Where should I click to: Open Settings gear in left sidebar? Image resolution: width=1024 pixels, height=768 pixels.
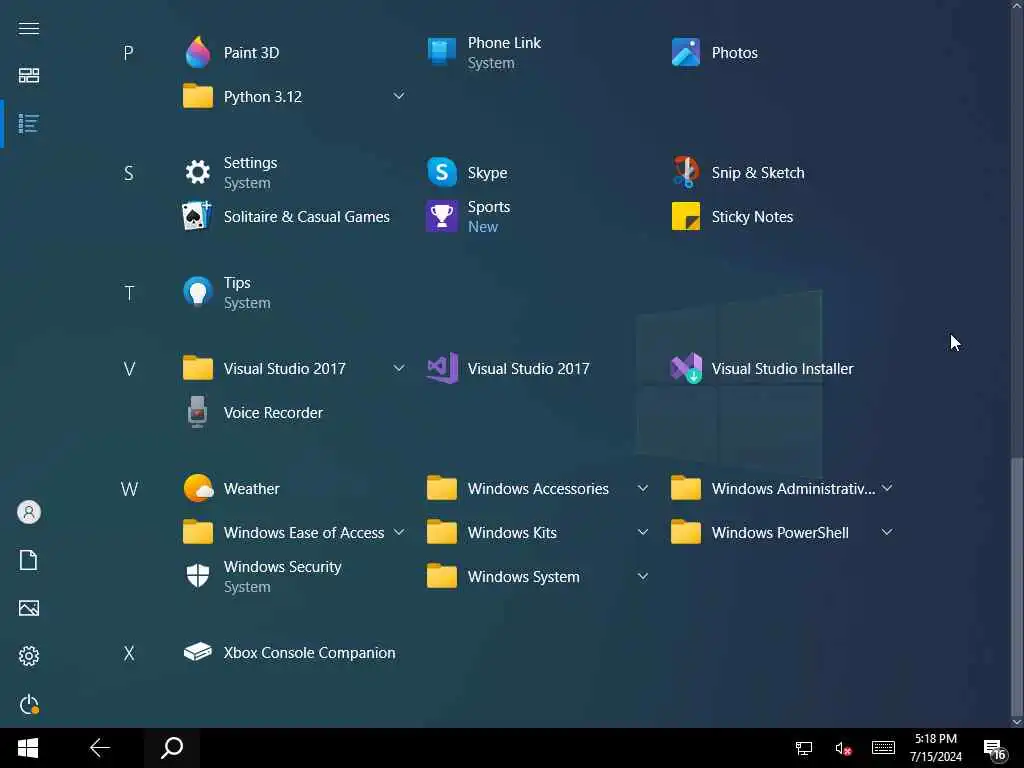29,656
